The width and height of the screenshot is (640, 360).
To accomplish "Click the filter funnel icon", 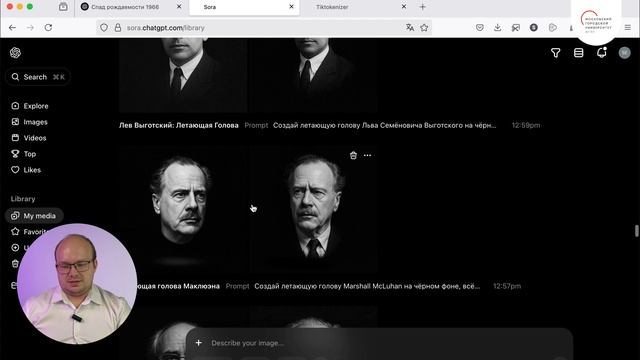I will [x=556, y=53].
